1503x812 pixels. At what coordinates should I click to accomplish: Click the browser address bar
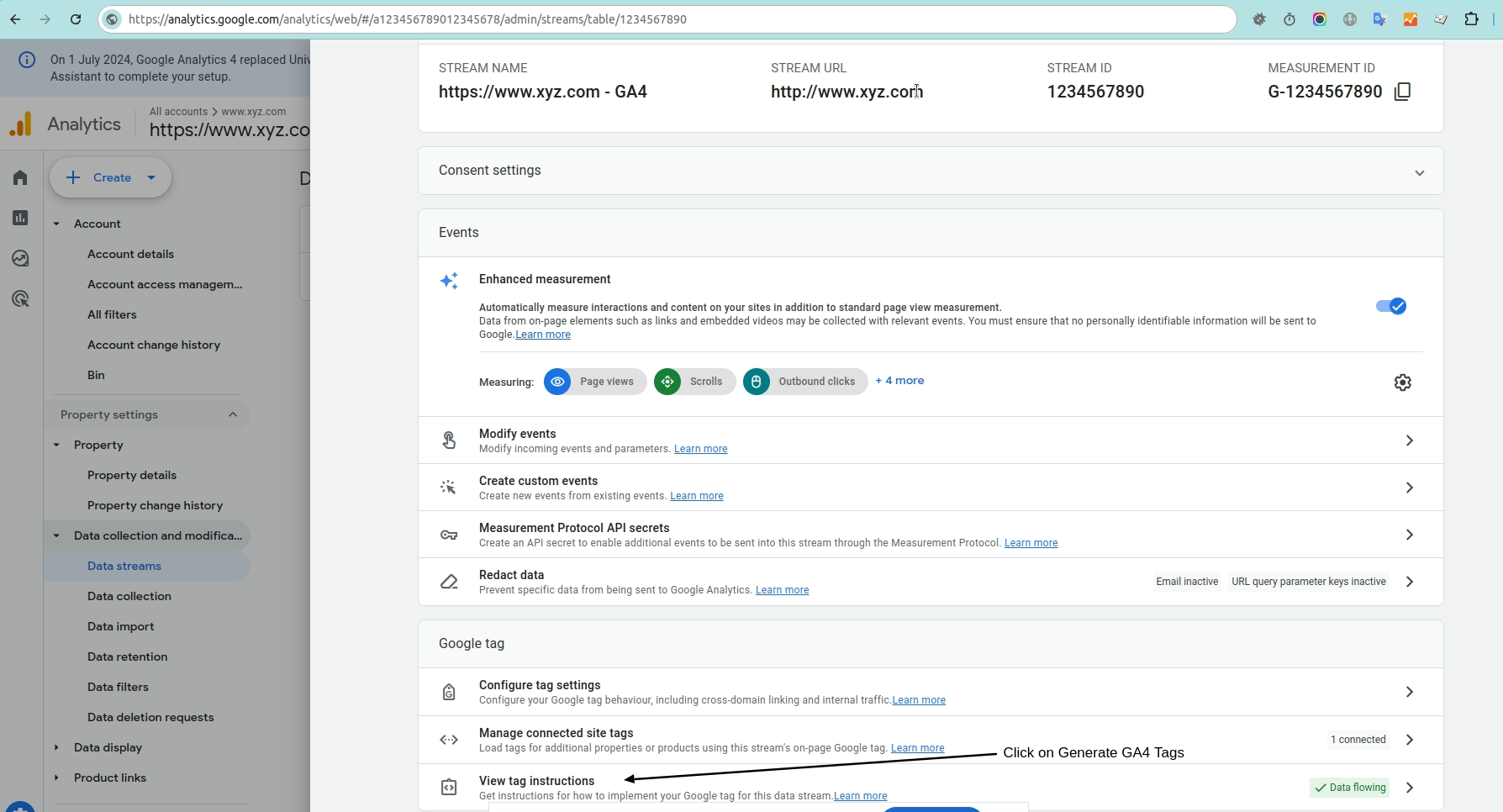(672, 19)
